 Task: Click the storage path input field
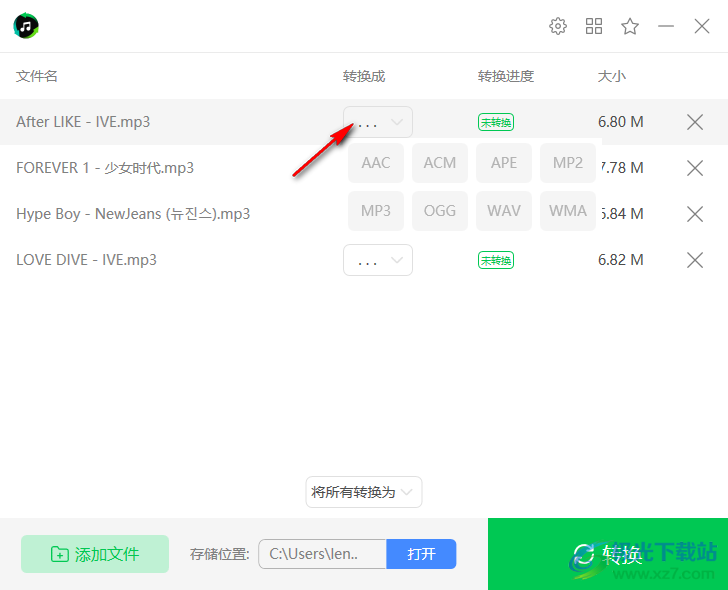322,554
